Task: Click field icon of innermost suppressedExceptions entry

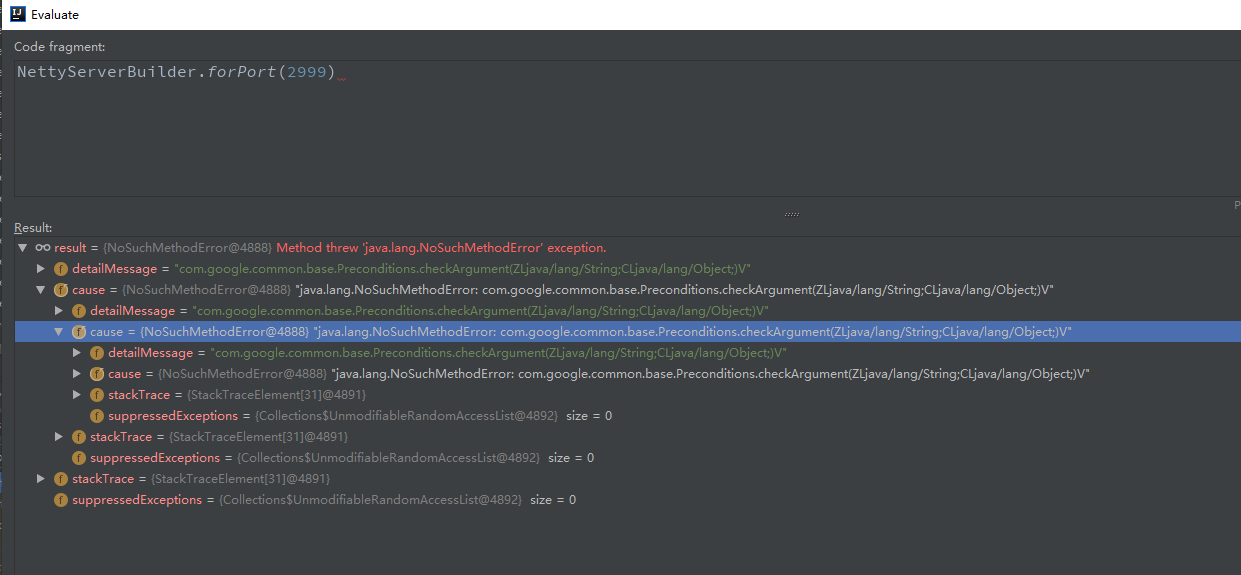Action: [97, 416]
